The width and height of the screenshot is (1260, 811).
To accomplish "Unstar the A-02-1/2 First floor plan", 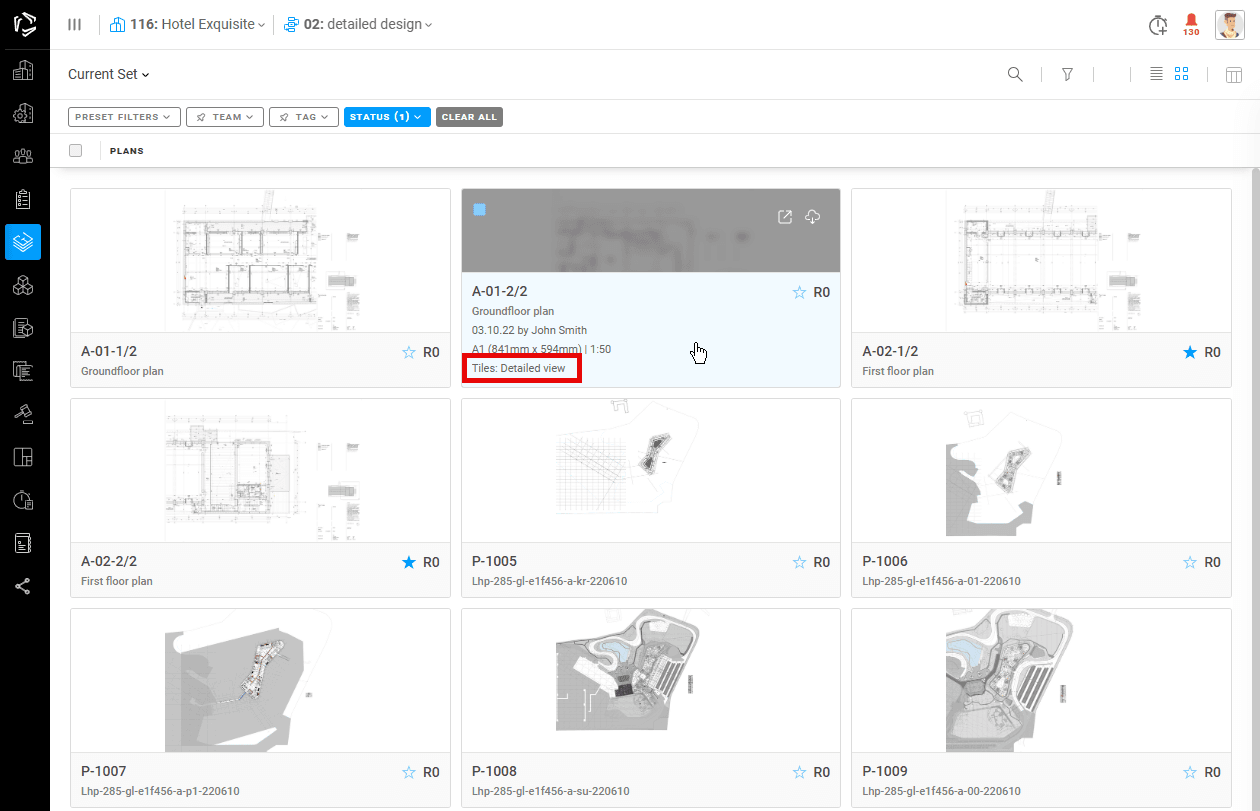I will click(1190, 352).
